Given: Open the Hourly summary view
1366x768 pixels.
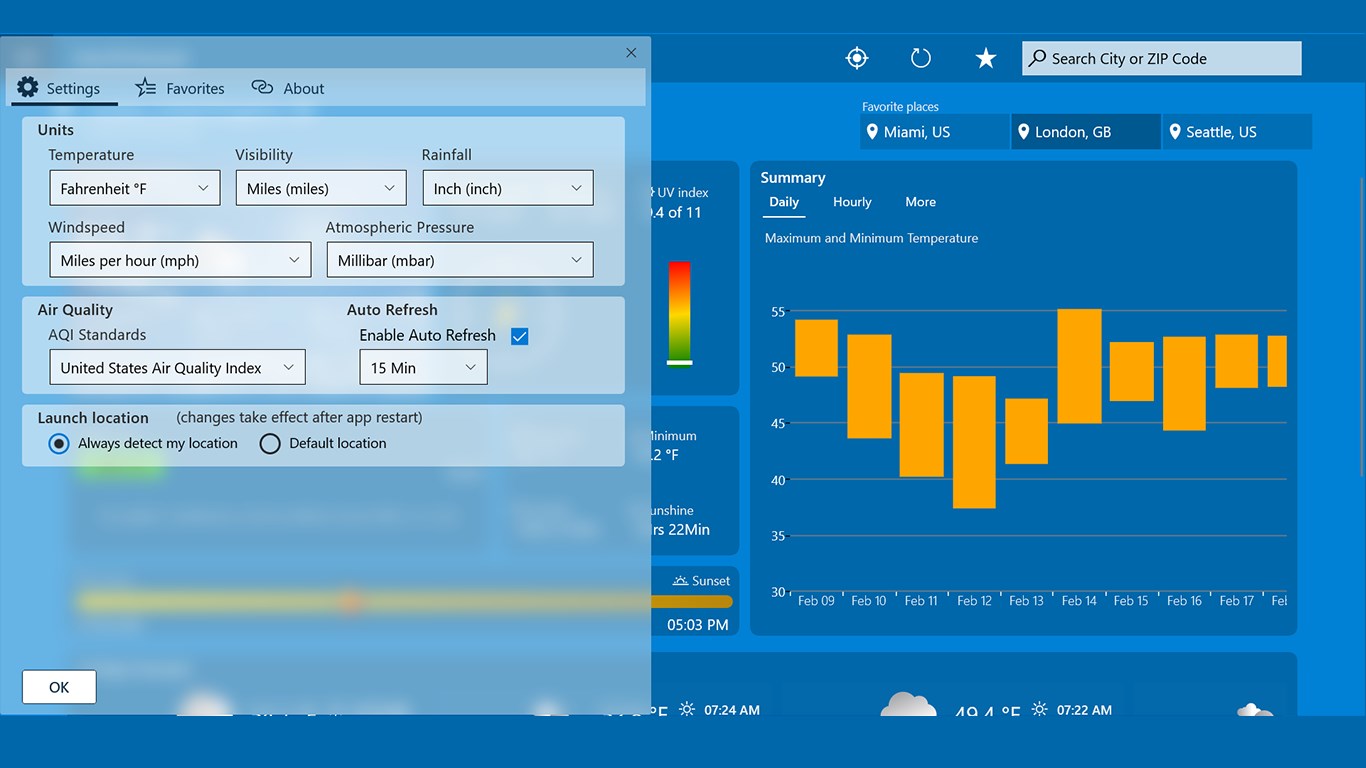Looking at the screenshot, I should point(851,202).
